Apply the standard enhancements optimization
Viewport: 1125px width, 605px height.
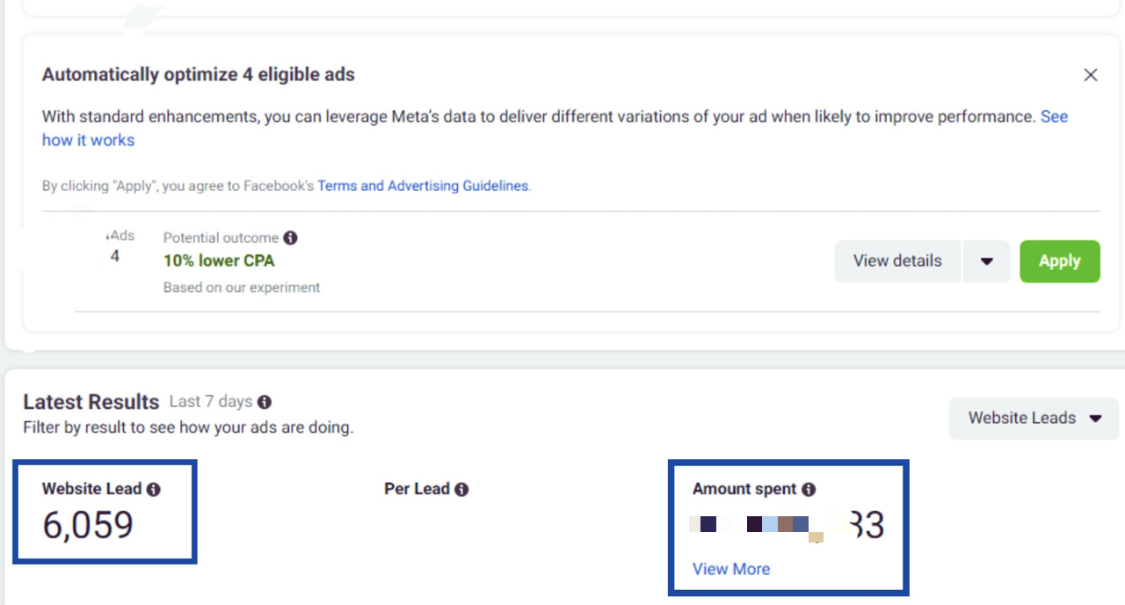click(1060, 261)
